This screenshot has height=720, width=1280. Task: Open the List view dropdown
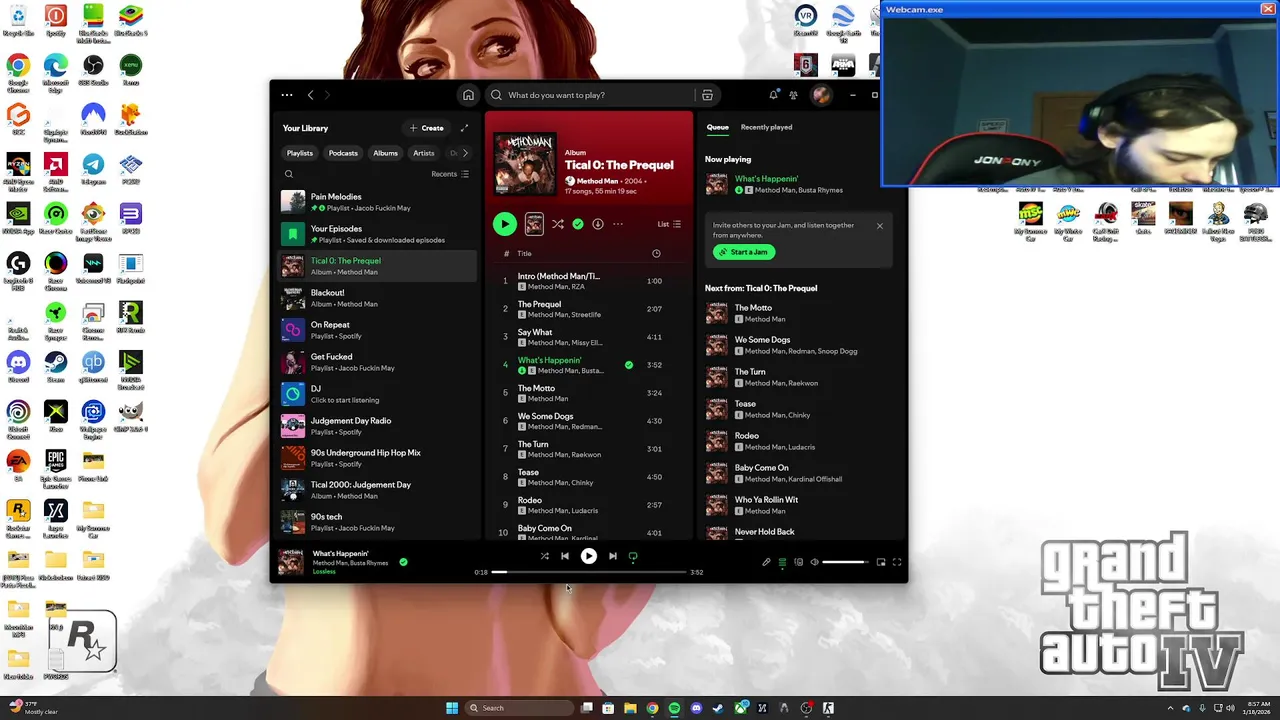click(x=669, y=224)
